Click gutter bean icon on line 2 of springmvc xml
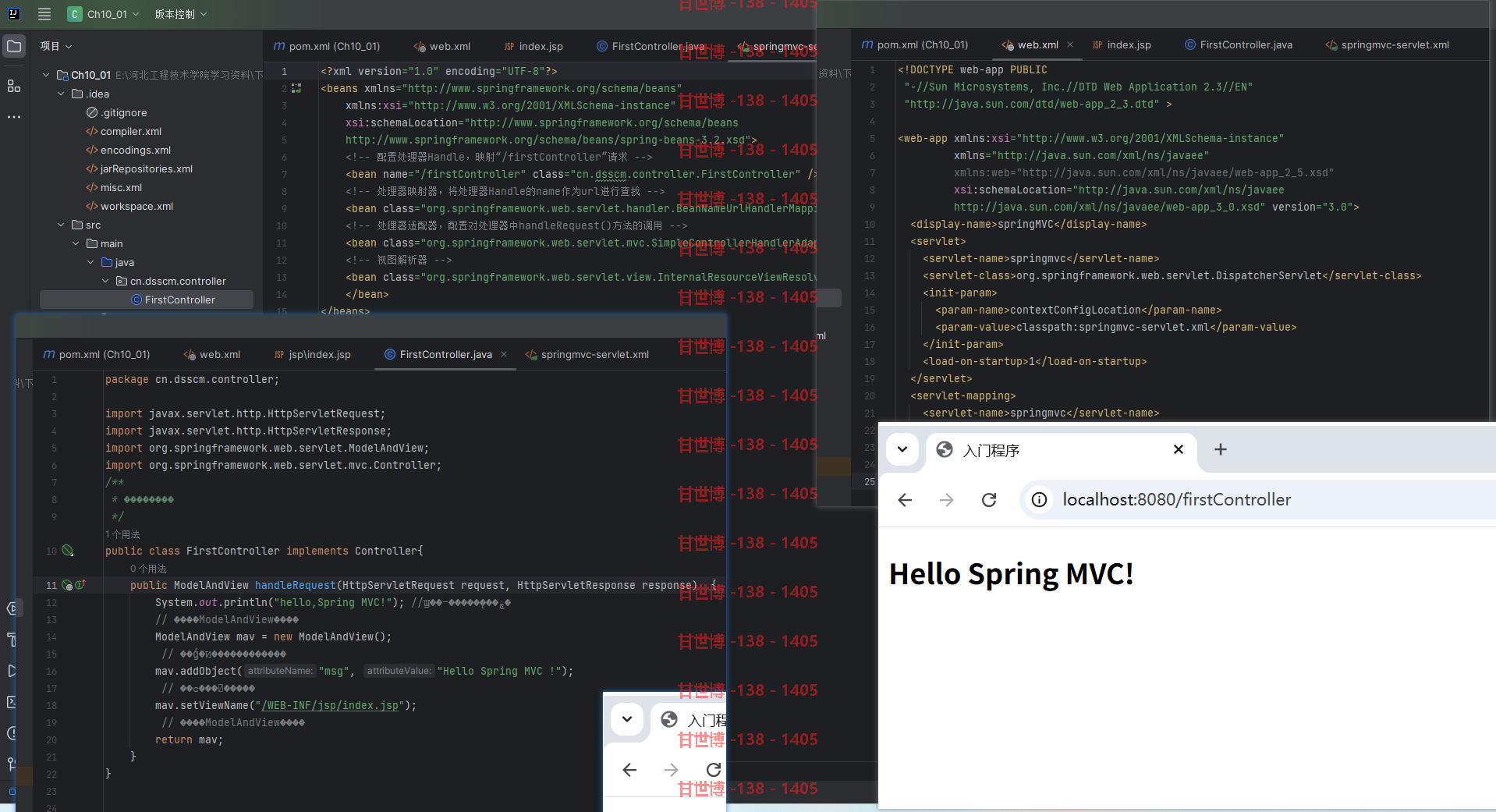The image size is (1496, 812). click(x=296, y=88)
